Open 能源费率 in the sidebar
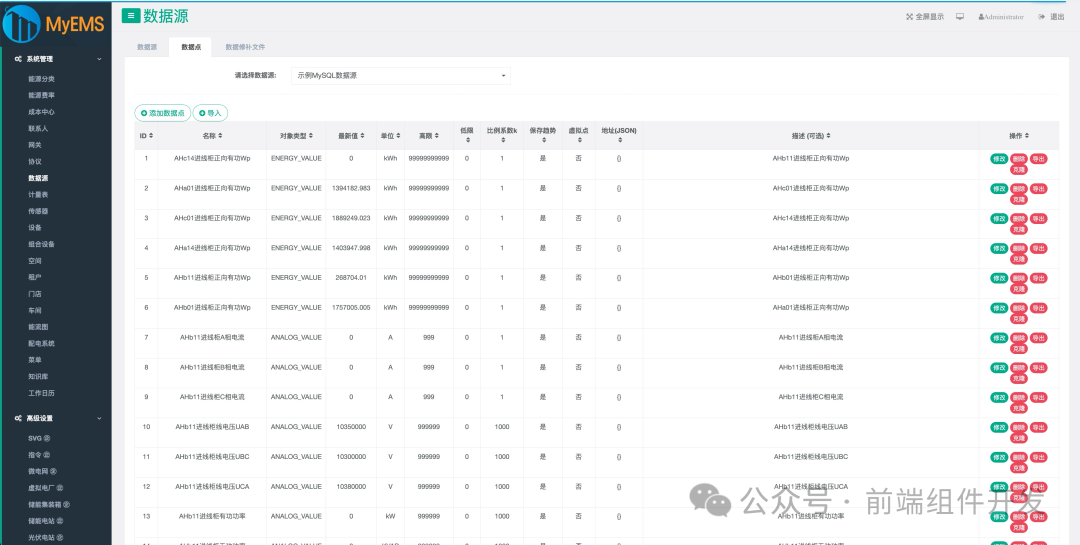Screen dimensions: 1080x545 [x=41, y=95]
